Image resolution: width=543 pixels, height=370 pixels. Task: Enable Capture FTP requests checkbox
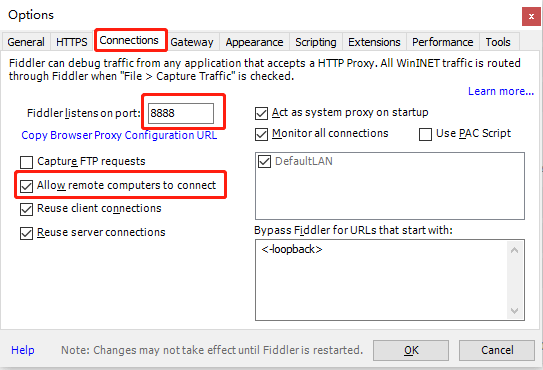point(27,162)
